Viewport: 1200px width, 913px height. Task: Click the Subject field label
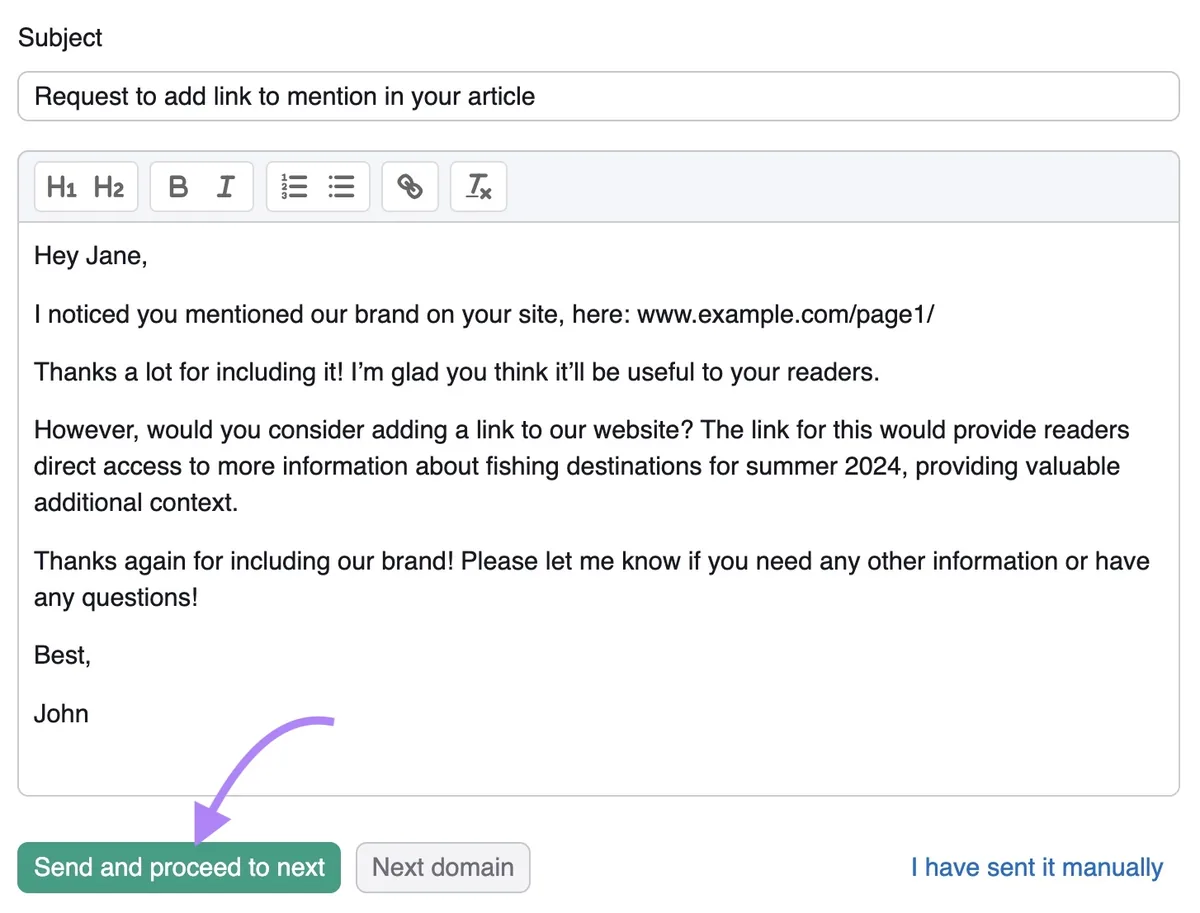click(x=60, y=38)
